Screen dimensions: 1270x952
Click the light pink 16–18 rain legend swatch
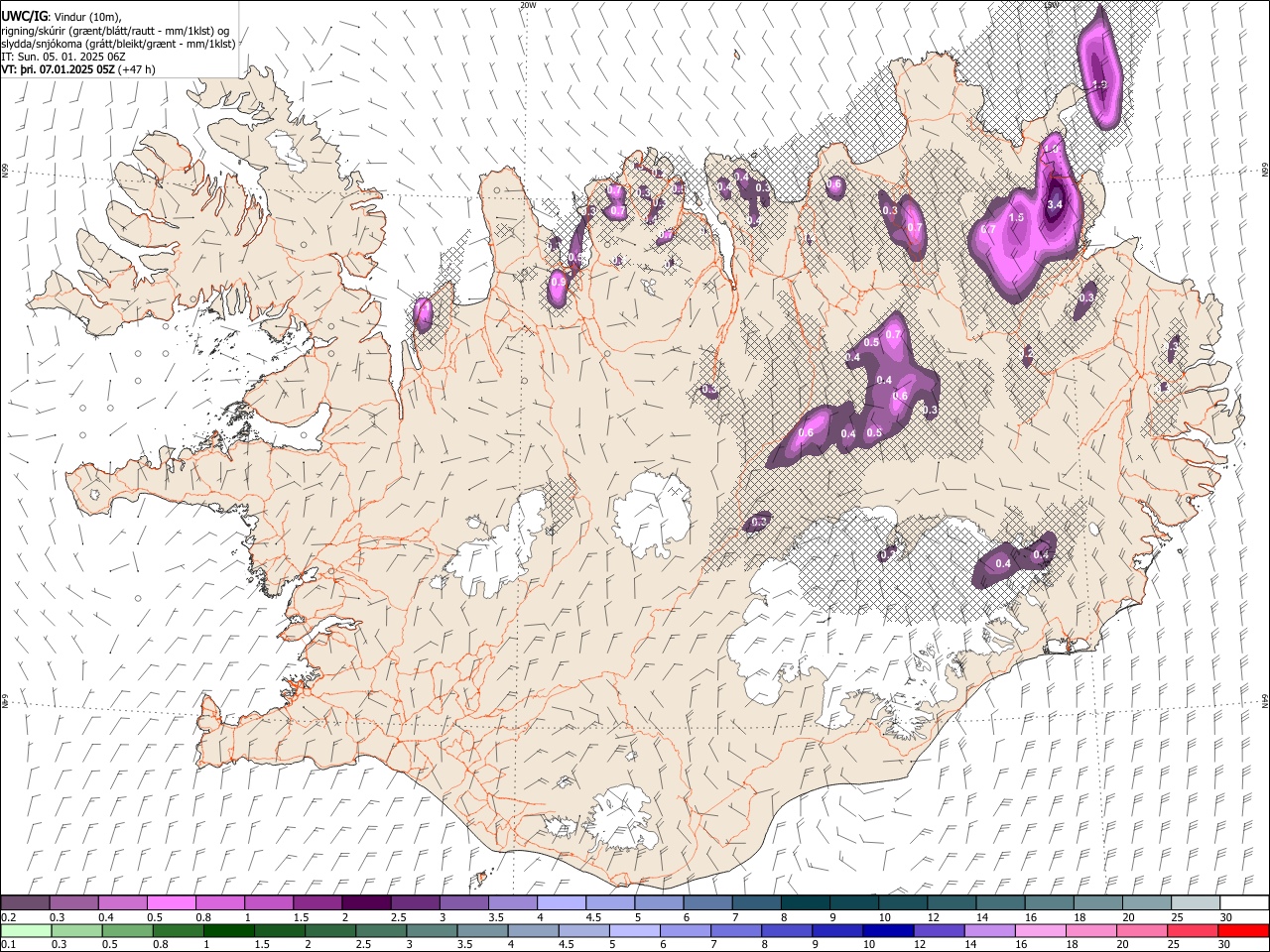(x=1040, y=930)
